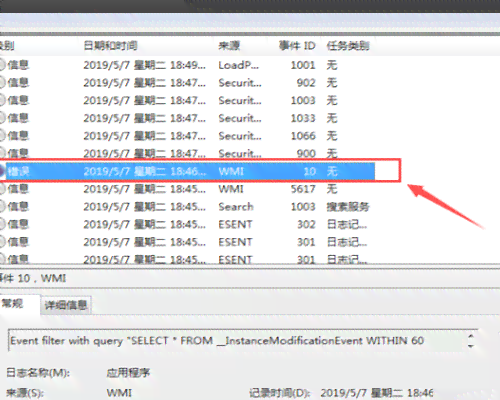Screen dimensions: 500x400
Task: Click the 日志名称(M): label
Action: coord(38,373)
